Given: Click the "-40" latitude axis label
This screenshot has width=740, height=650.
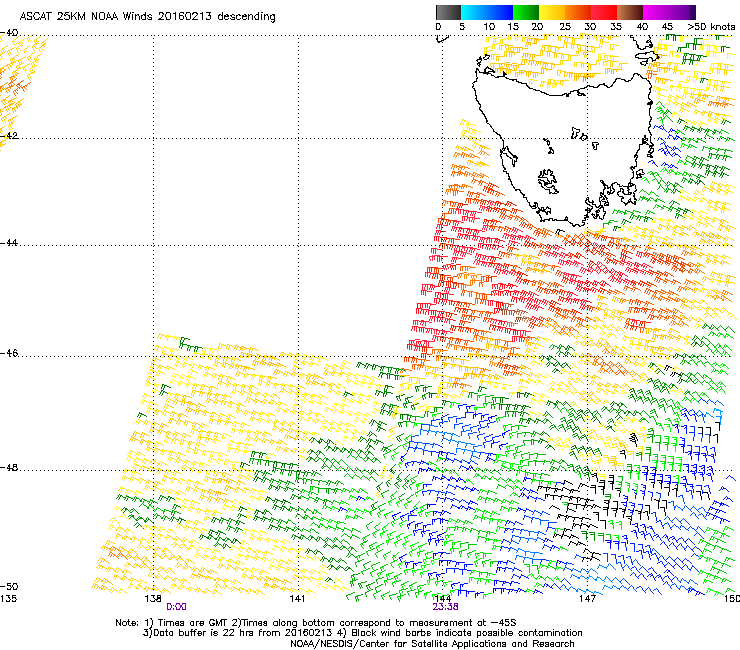Looking at the screenshot, I should (x=9, y=33).
